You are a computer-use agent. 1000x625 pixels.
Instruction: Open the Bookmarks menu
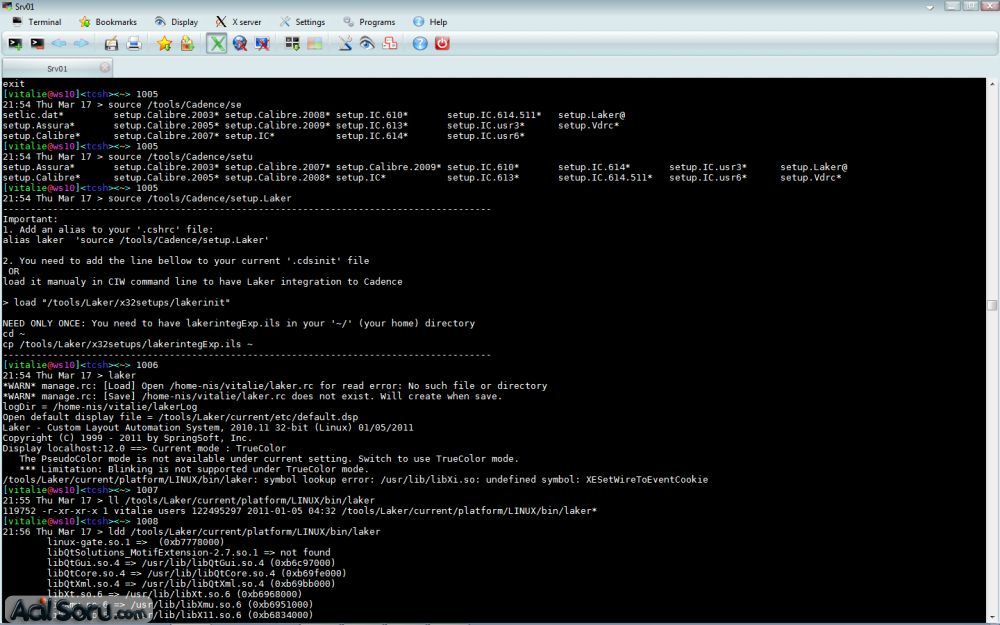[108, 22]
